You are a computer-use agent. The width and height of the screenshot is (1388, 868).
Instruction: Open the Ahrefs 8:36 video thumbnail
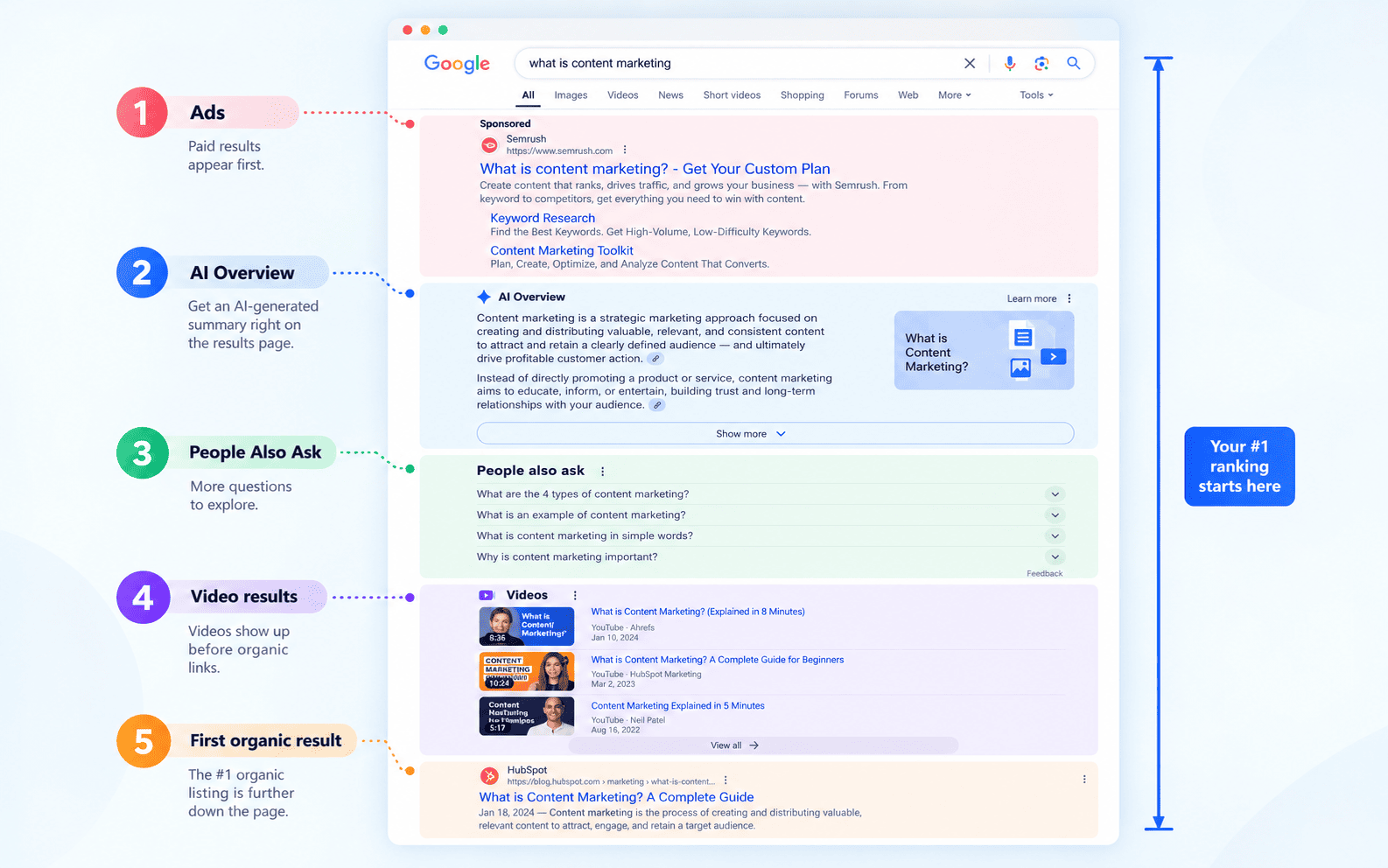coord(527,626)
